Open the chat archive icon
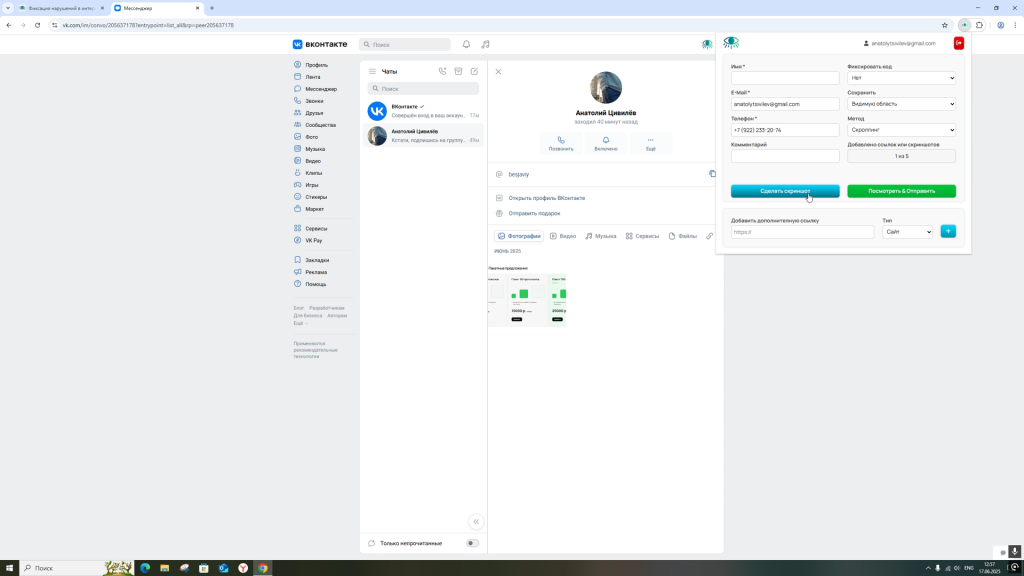 tap(458, 72)
